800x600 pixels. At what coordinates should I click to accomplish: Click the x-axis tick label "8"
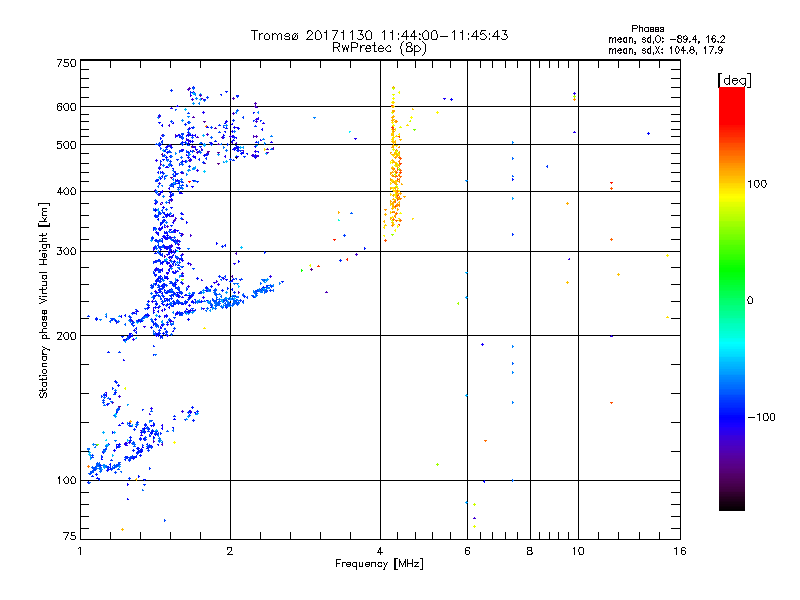coord(530,551)
